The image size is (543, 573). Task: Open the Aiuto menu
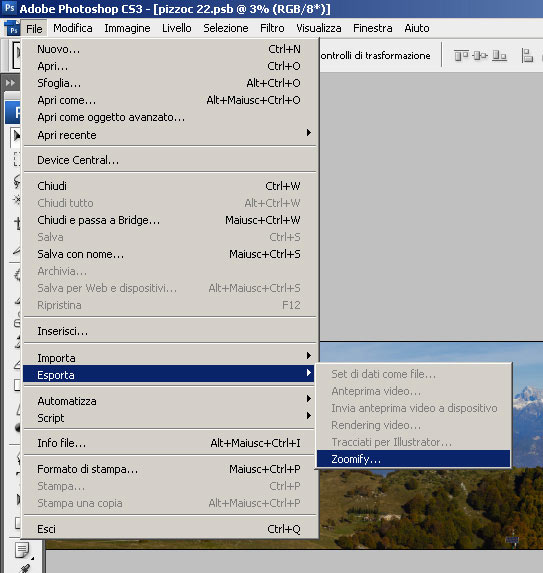(417, 28)
